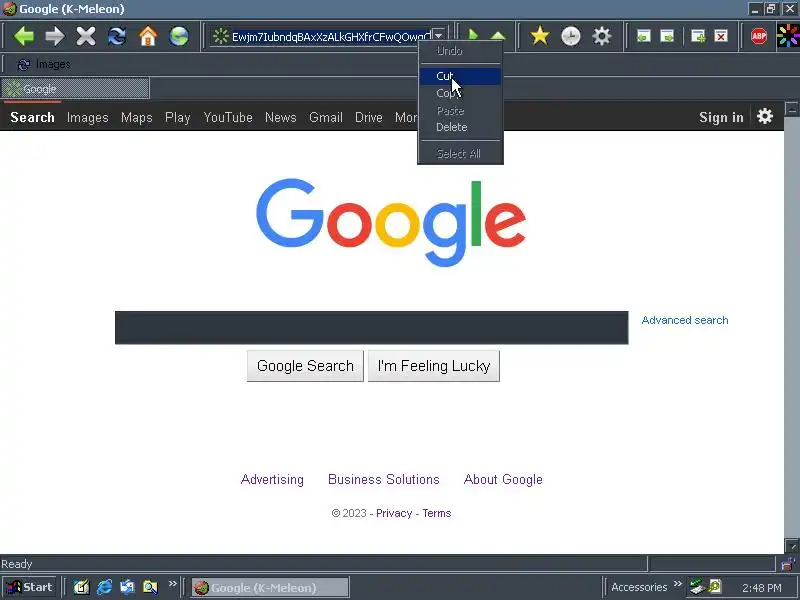Open the About Google footer link

tap(503, 480)
